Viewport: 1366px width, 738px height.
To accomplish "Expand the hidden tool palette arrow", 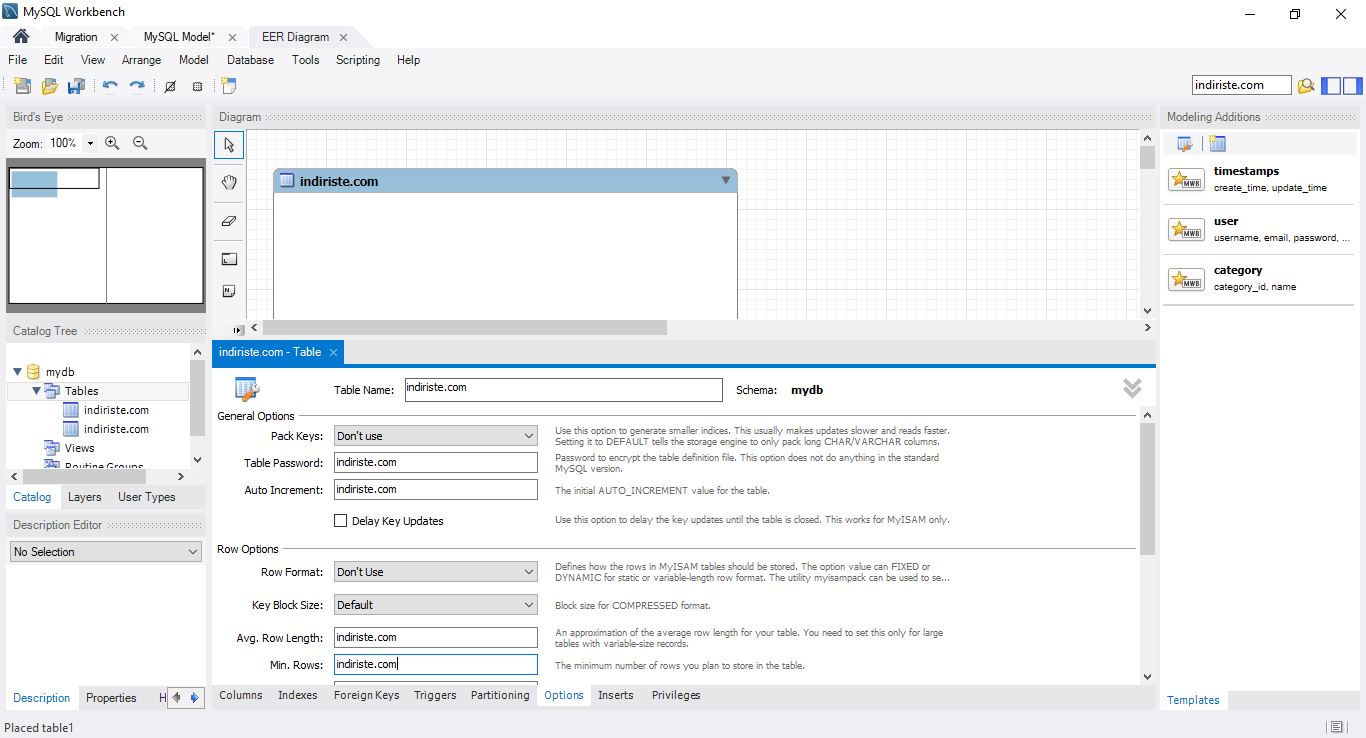I will [x=237, y=329].
